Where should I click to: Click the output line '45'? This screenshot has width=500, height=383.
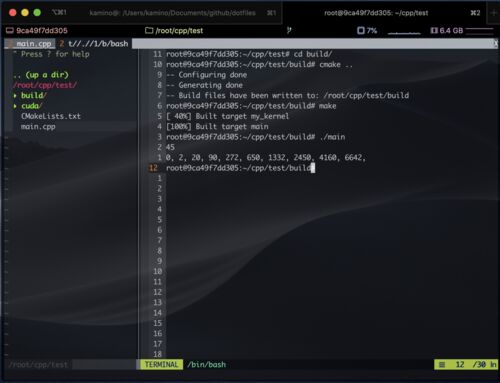click(x=170, y=147)
